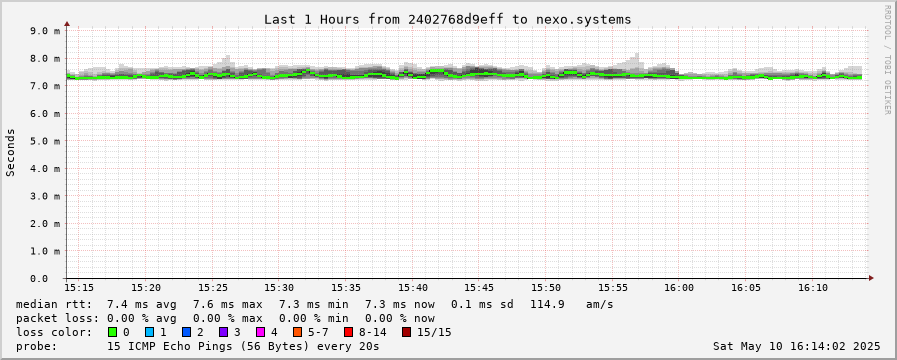Click the orange 5-7 loss swatch
897x360 pixels.
point(297,332)
